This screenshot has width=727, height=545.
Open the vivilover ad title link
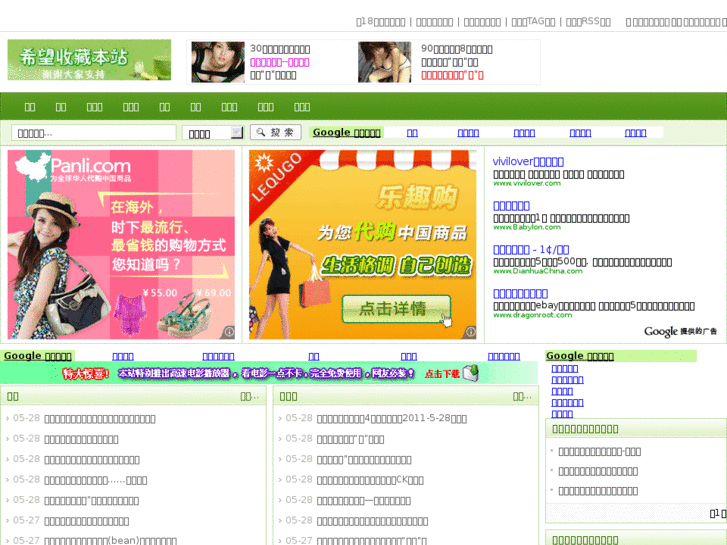click(528, 162)
